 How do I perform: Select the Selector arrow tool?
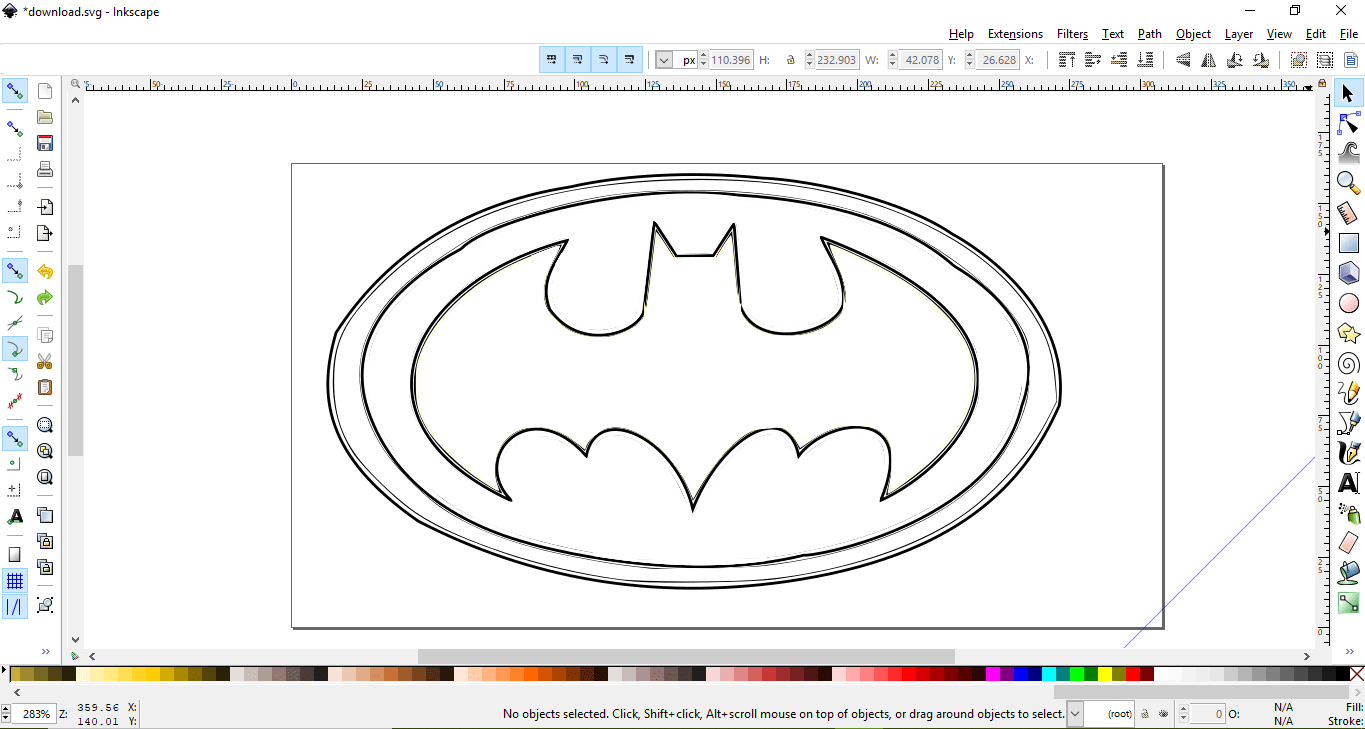pyautogui.click(x=1348, y=93)
